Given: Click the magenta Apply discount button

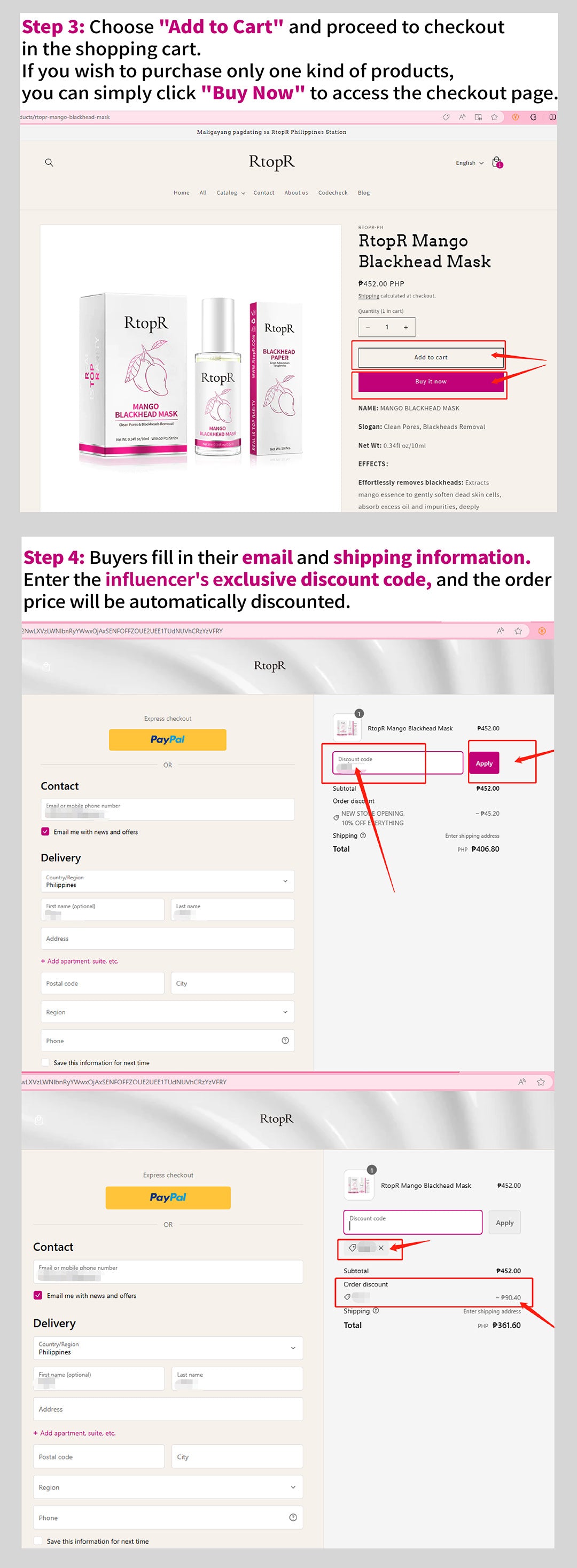Looking at the screenshot, I should coord(484,763).
